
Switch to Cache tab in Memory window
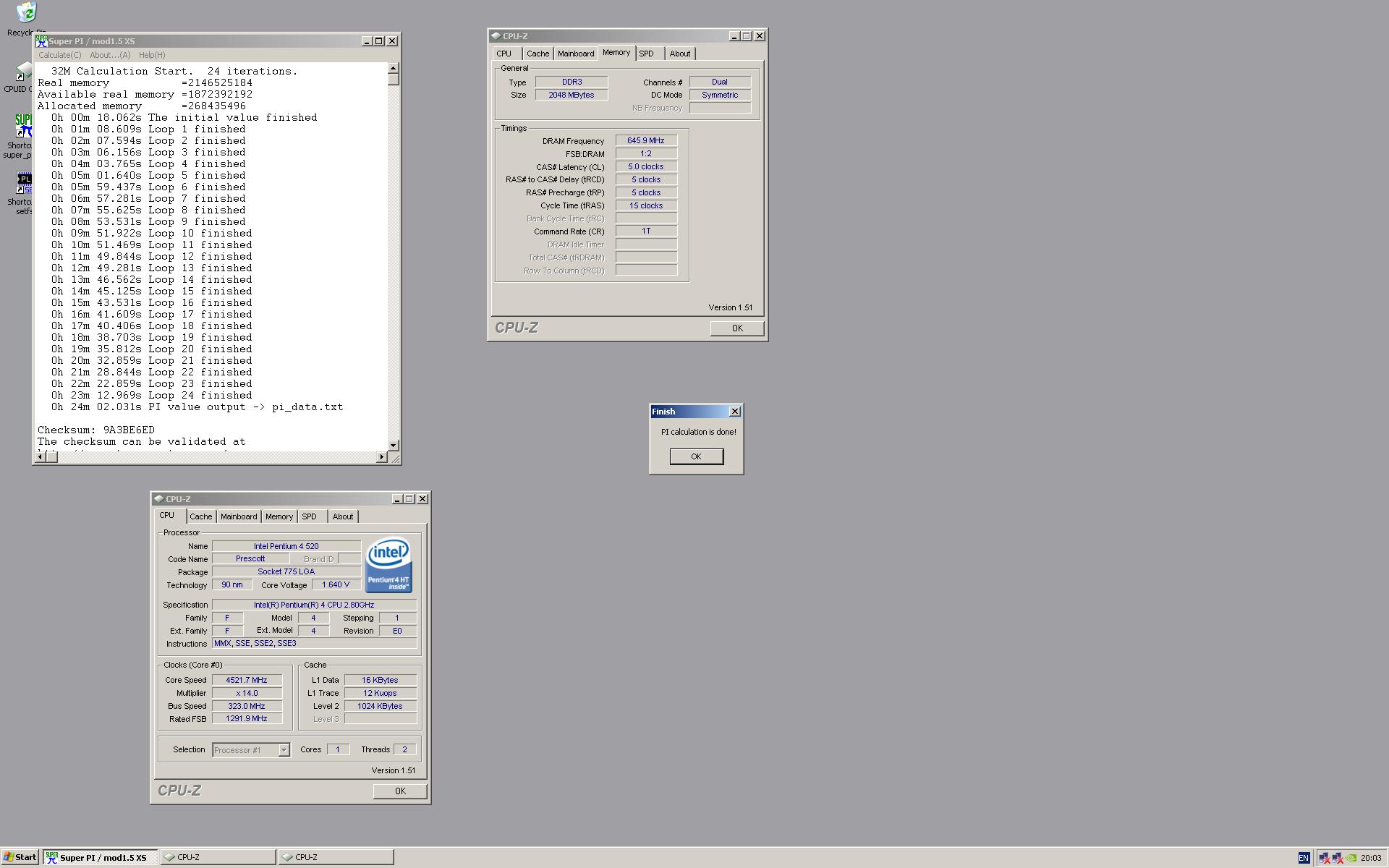tap(538, 54)
